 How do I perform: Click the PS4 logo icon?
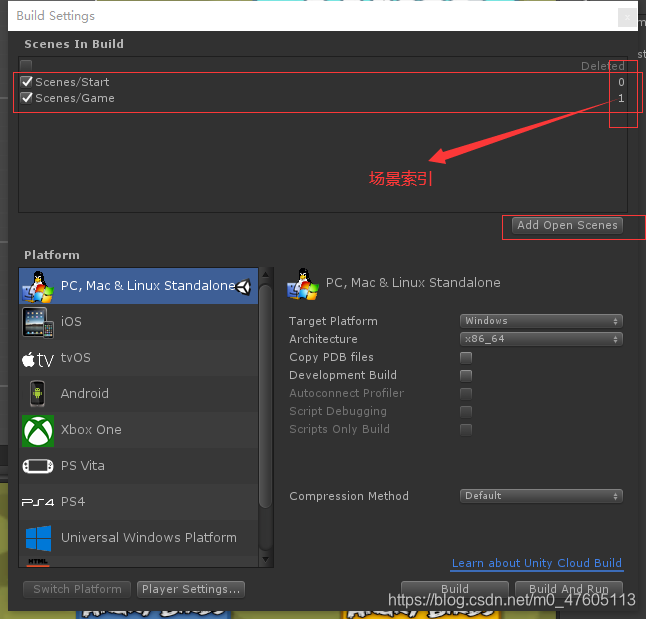38,502
